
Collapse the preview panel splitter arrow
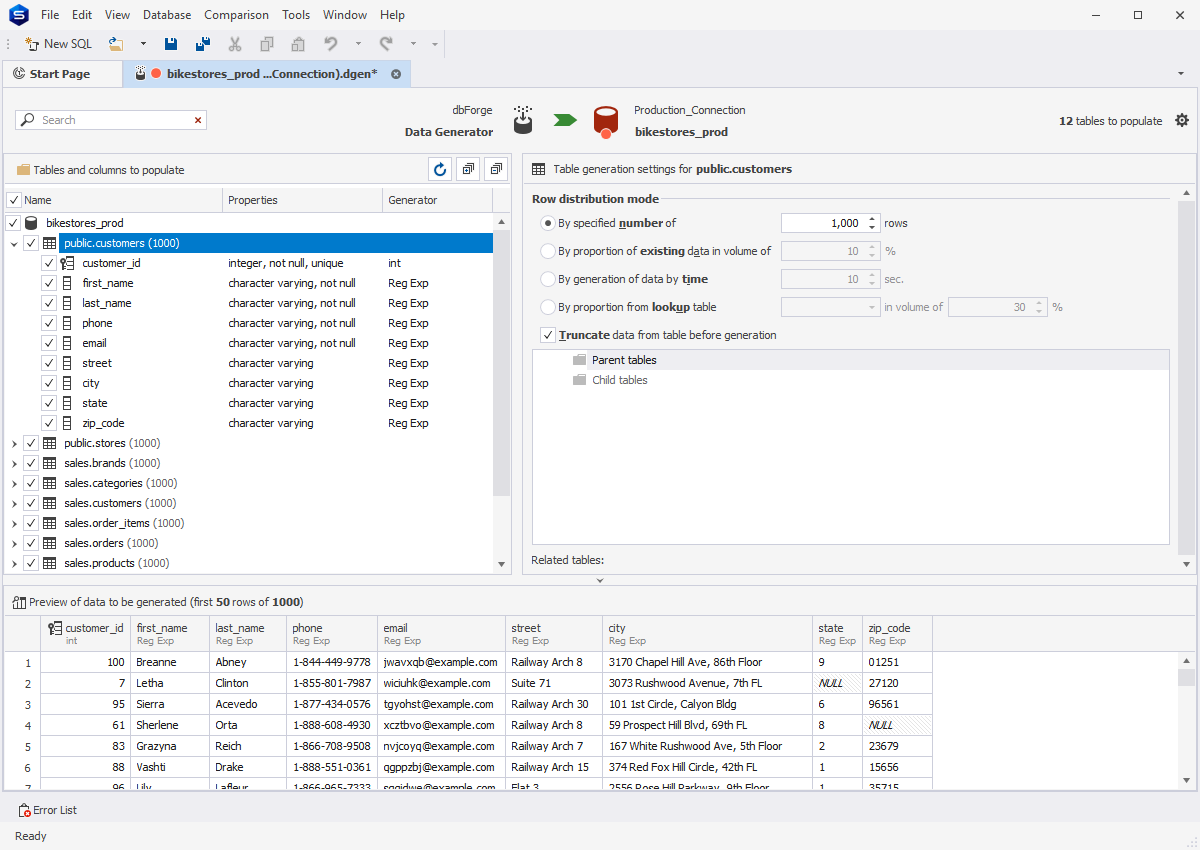pyautogui.click(x=600, y=580)
